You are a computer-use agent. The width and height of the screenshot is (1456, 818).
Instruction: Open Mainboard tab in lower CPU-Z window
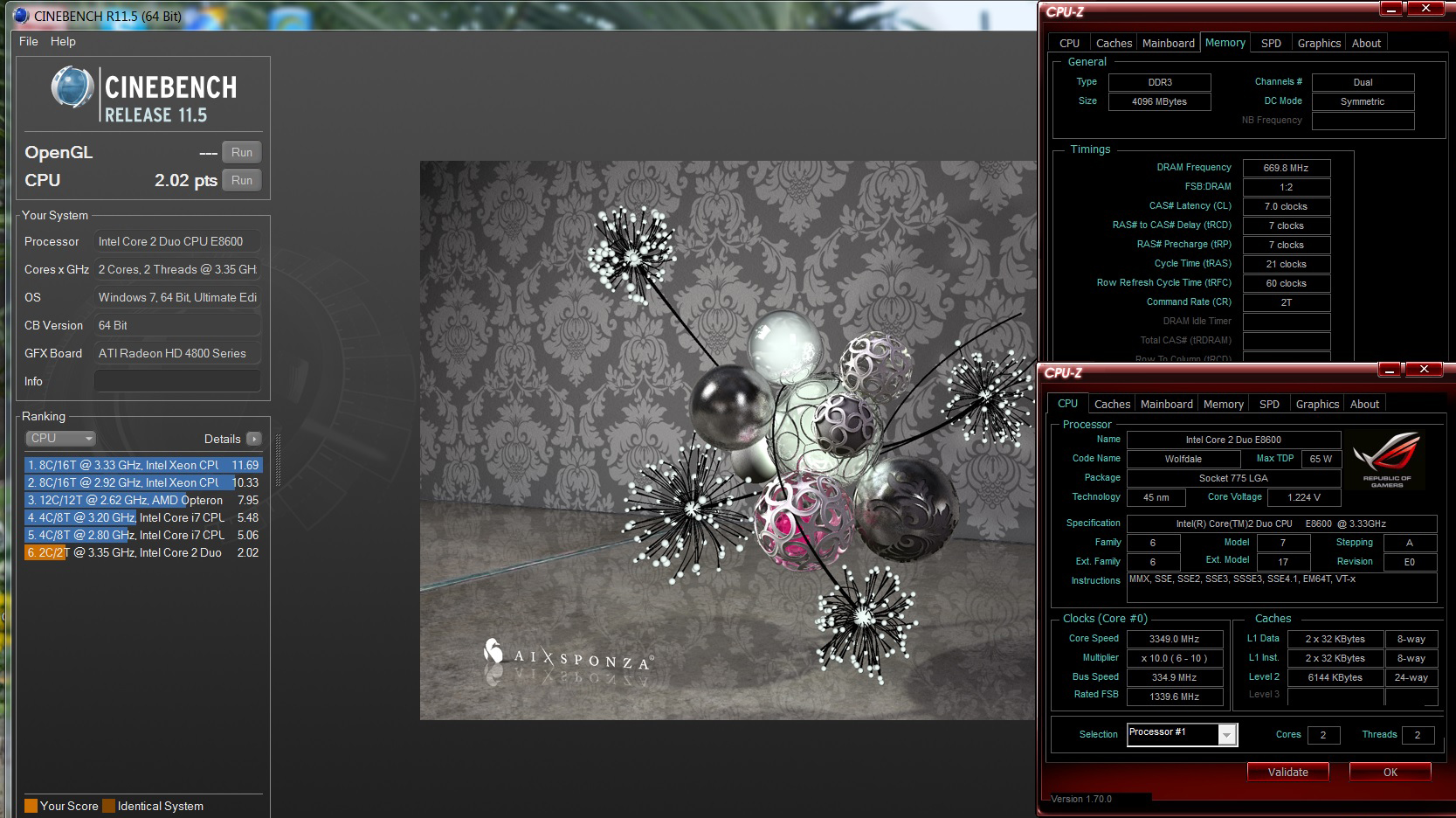click(1166, 404)
